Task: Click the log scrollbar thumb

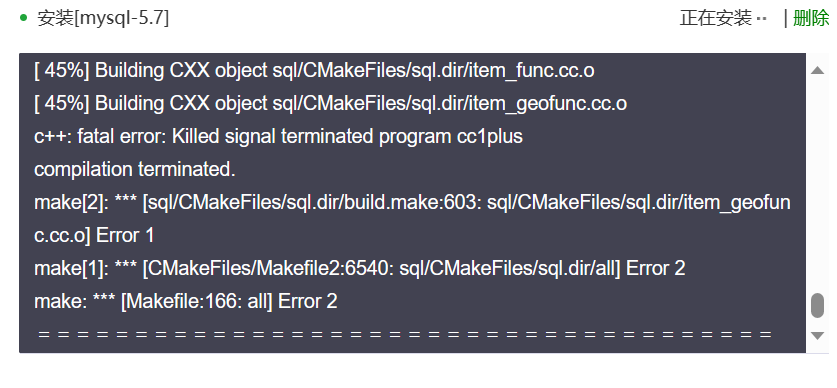Action: pyautogui.click(x=817, y=305)
